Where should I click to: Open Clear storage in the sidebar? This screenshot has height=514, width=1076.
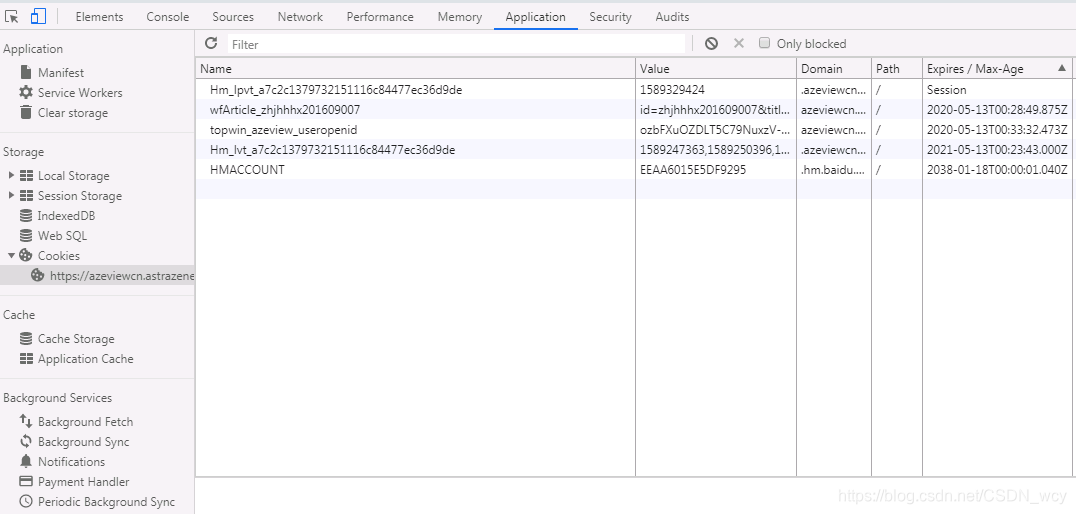coord(73,113)
